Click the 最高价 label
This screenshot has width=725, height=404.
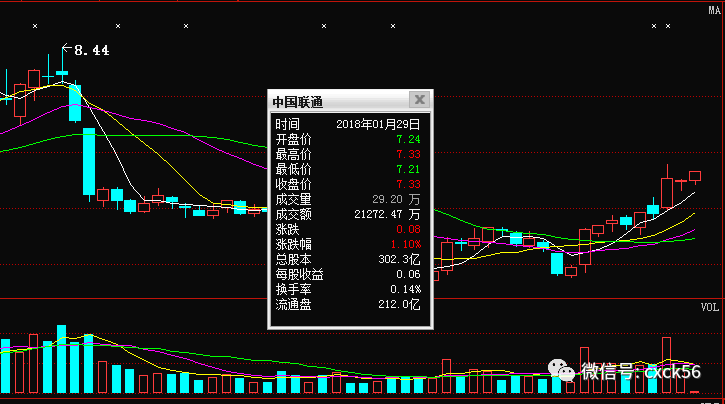coord(293,154)
